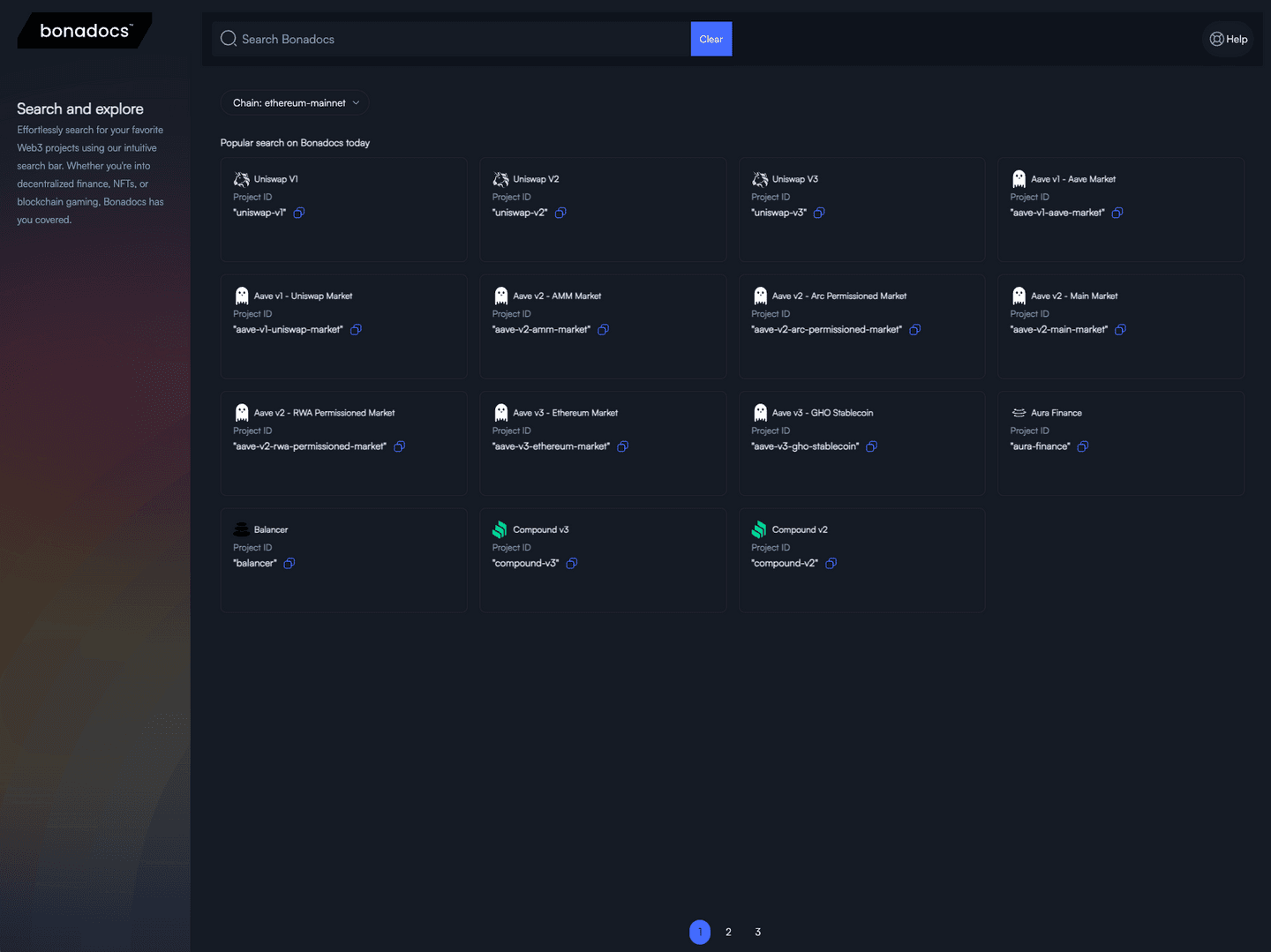Copy the aave-v2-main-market project ID
The height and width of the screenshot is (952, 1271).
1120,329
